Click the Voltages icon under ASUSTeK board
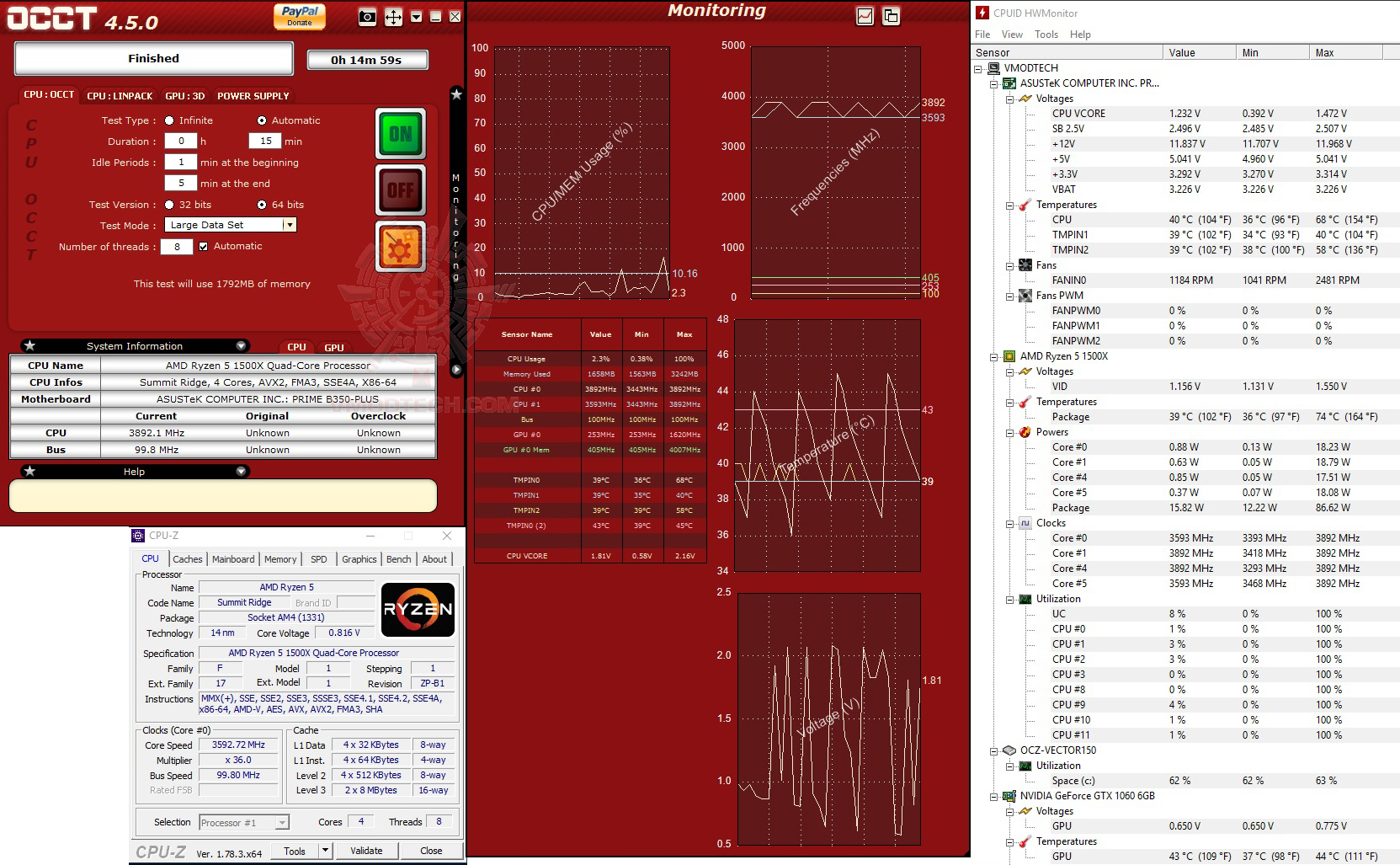Viewport: 1400px width, 865px height. coord(1025,99)
